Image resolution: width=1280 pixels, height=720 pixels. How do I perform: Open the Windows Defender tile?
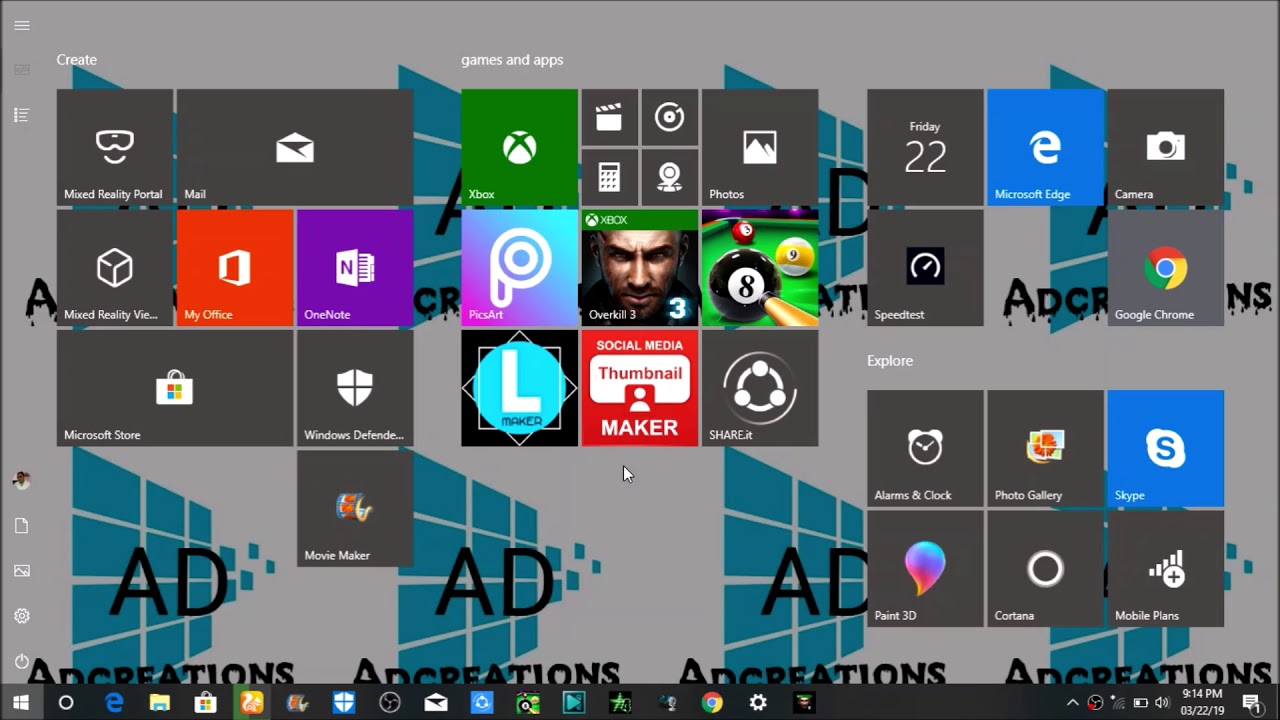tap(355, 388)
